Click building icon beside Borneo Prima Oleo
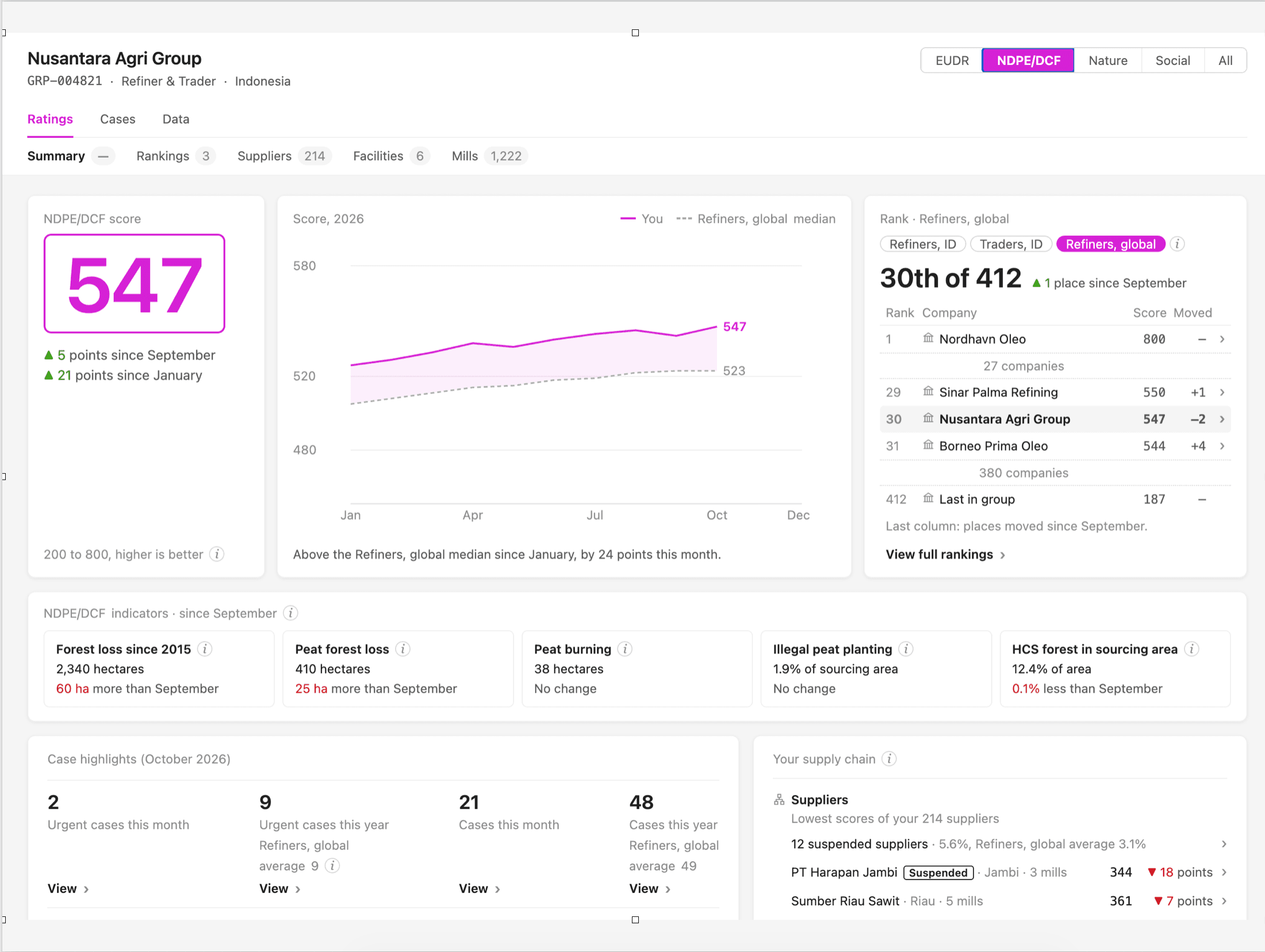1265x952 pixels. [x=928, y=445]
